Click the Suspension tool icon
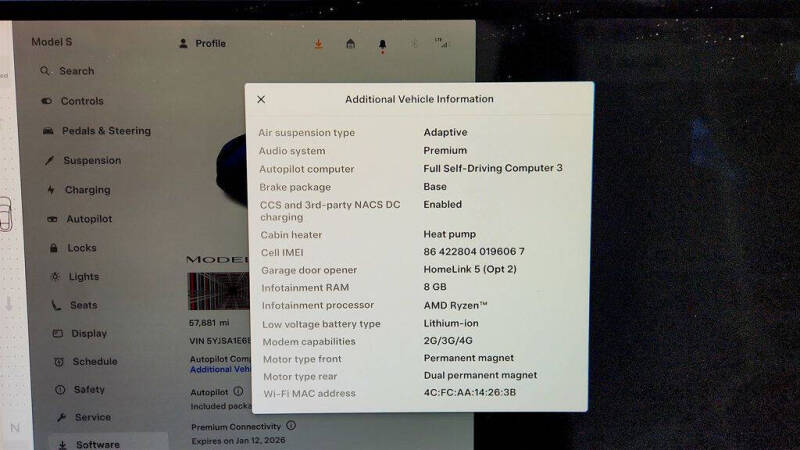 coord(49,161)
